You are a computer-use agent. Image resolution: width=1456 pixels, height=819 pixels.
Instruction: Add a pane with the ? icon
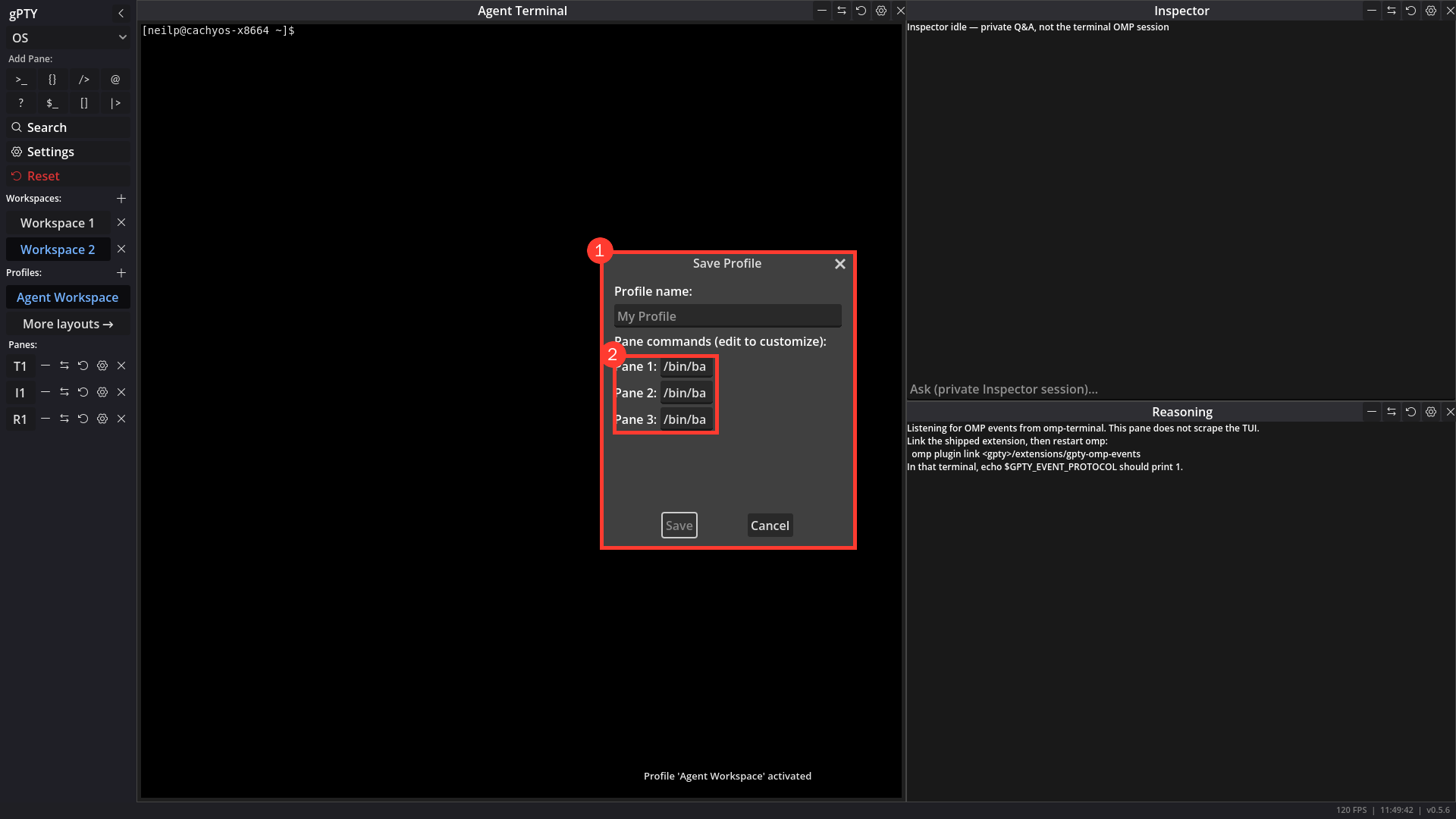[21, 103]
